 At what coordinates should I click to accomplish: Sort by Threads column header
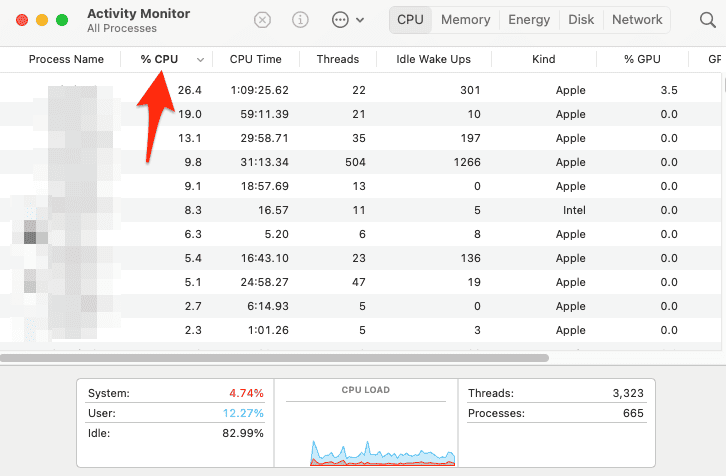point(338,60)
